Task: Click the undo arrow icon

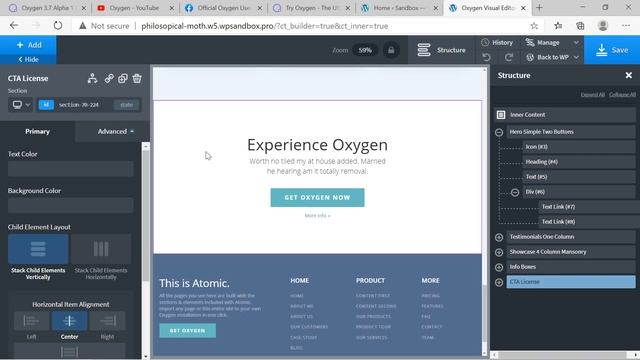Action: point(486,57)
